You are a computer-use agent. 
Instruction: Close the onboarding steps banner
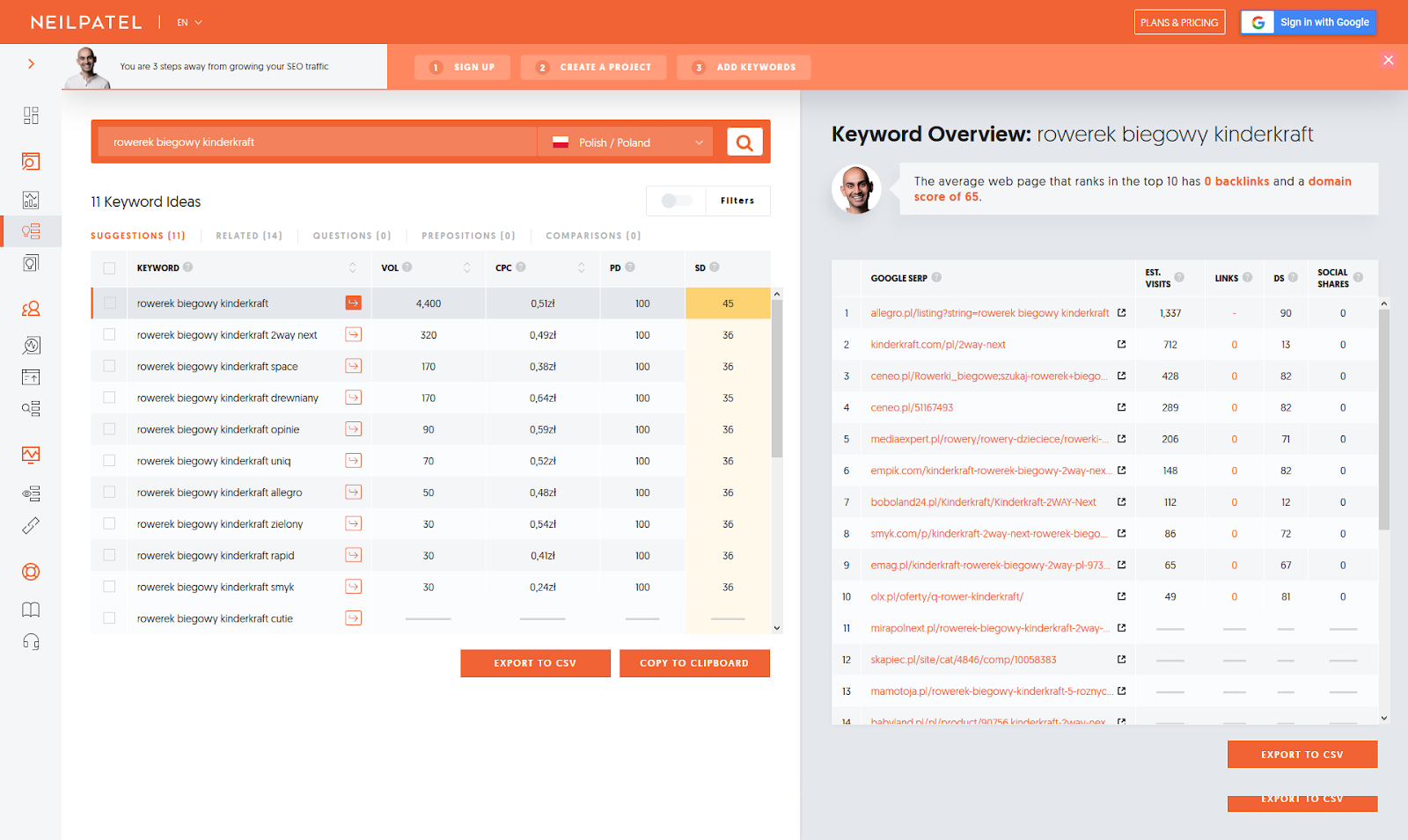1388,60
